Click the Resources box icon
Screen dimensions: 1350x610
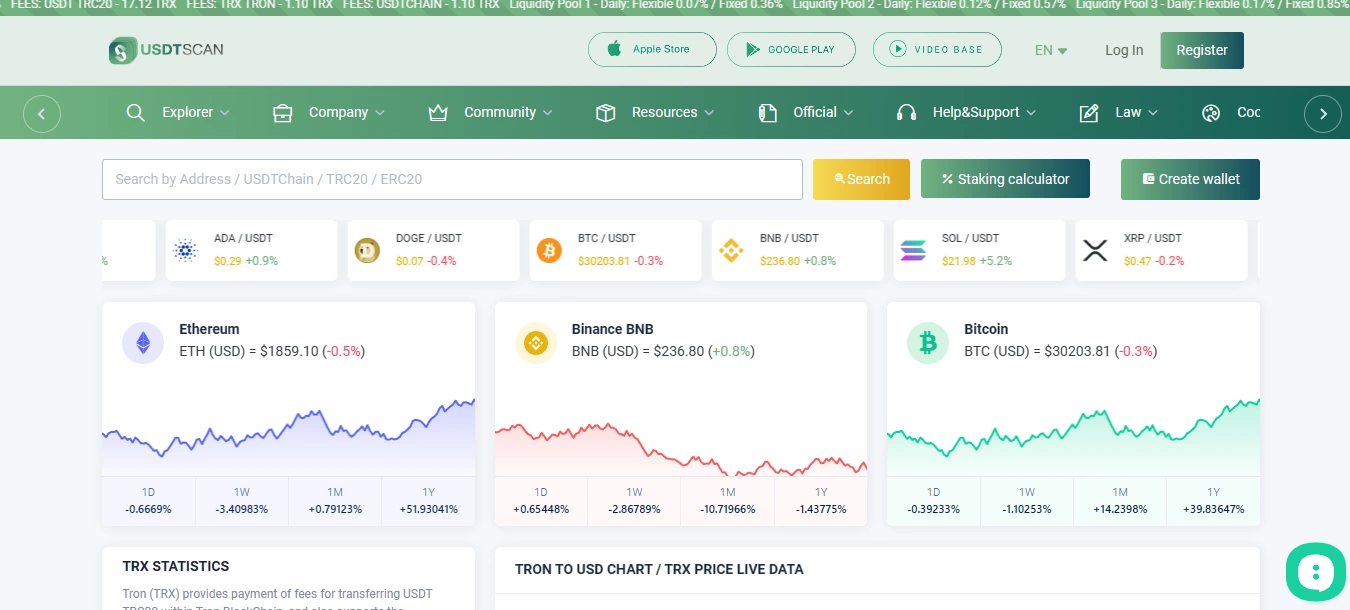[x=605, y=113]
